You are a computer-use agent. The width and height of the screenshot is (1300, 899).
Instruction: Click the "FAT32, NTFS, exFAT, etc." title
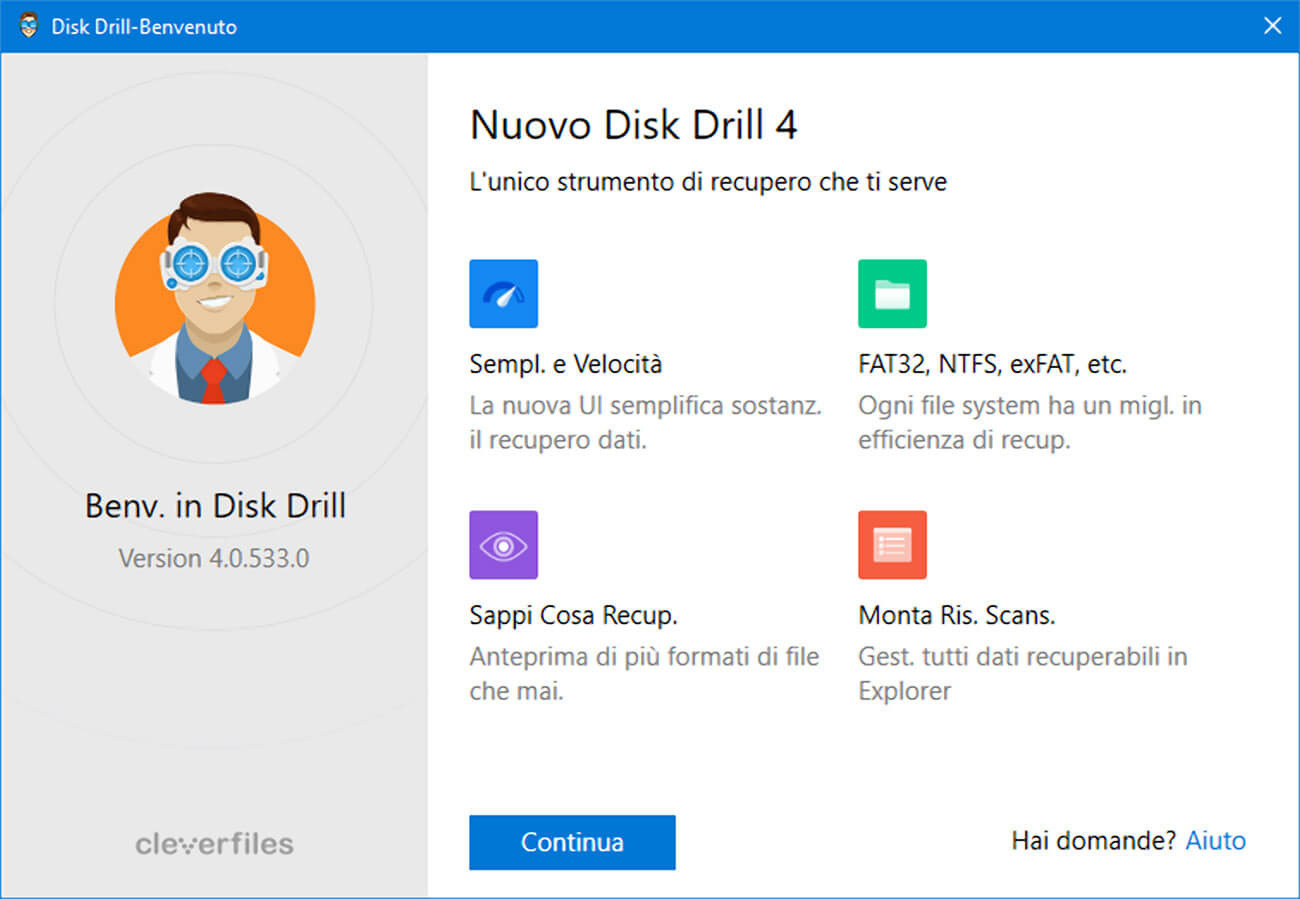coord(993,365)
